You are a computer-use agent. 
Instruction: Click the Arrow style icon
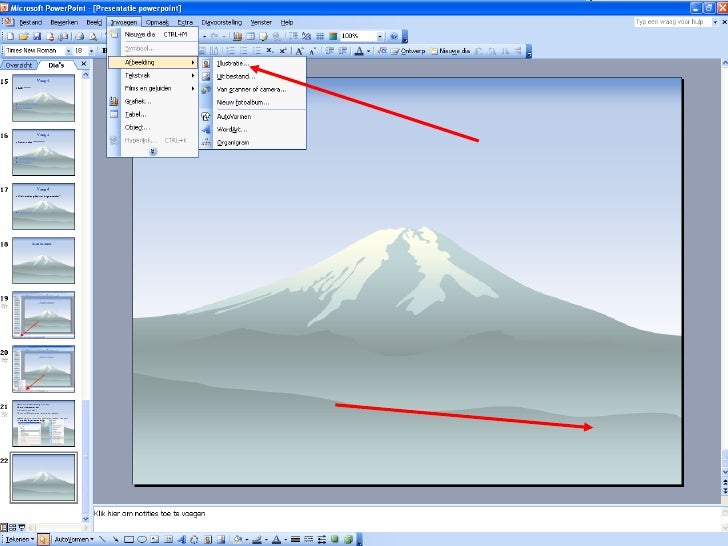click(321, 539)
